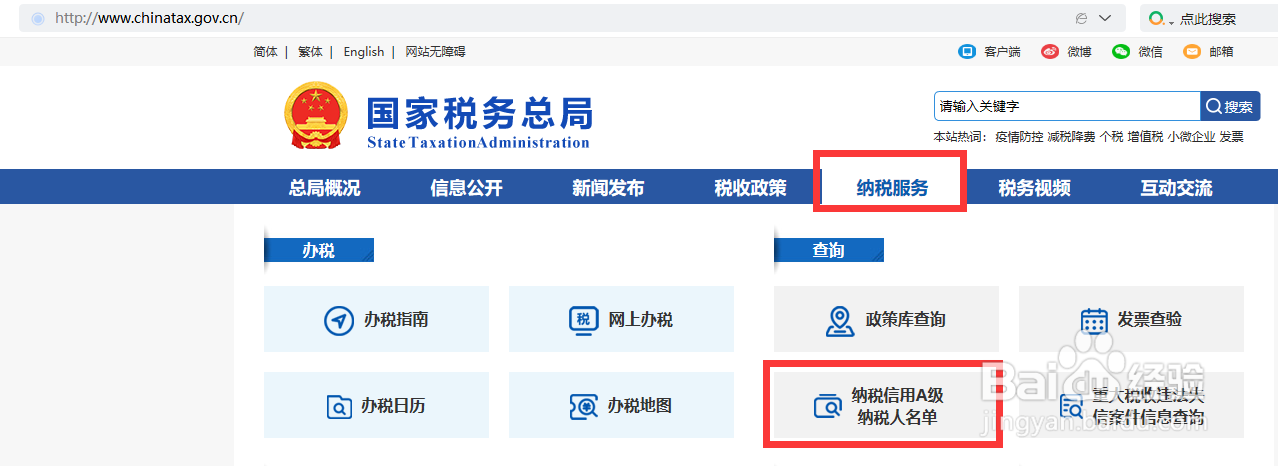This screenshot has width=1278, height=466.
Task: Click the 搜索 search button
Action: (x=1230, y=106)
